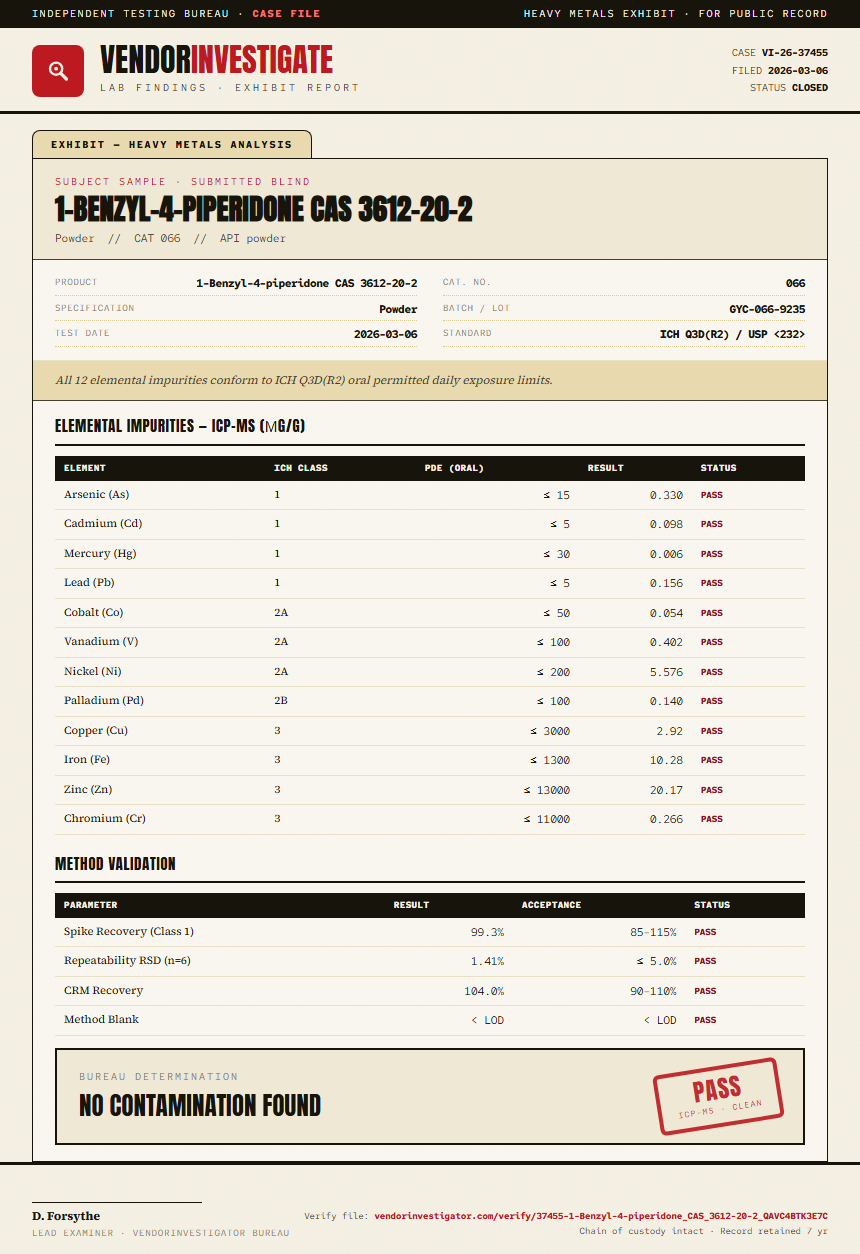
Task: Click the status CLOSED value
Action: [810, 88]
